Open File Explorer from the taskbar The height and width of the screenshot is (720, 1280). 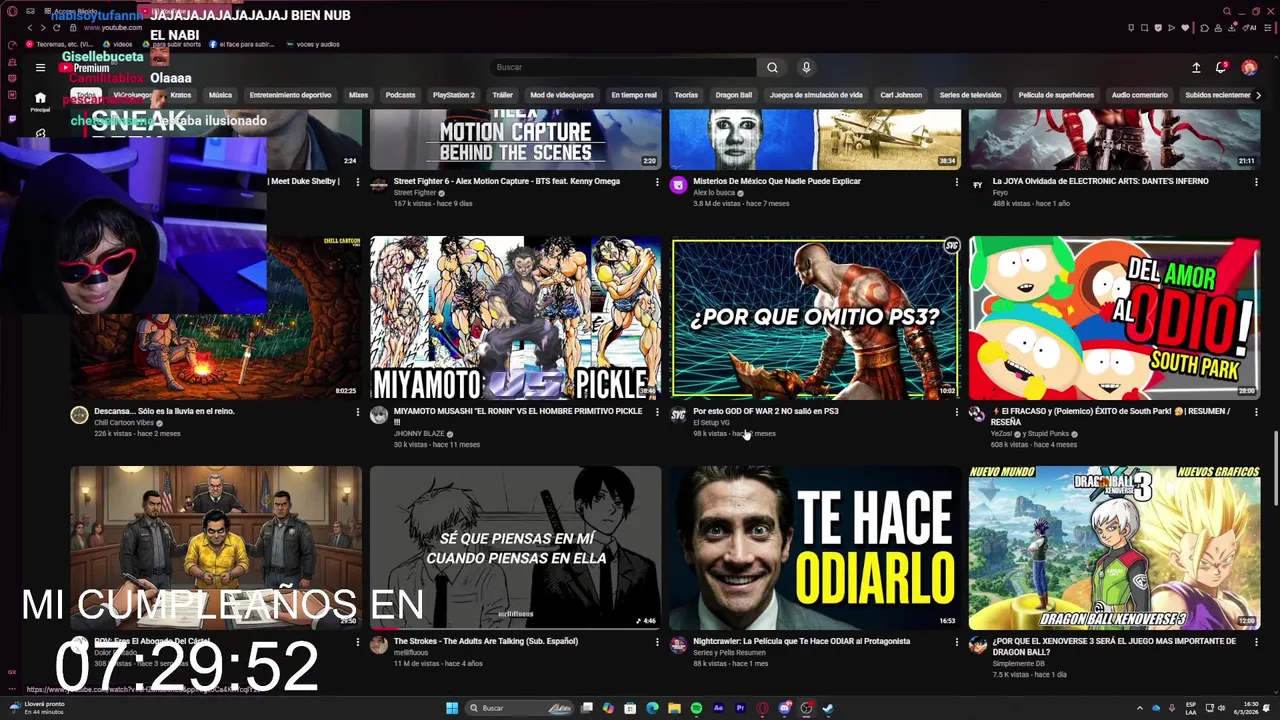674,708
